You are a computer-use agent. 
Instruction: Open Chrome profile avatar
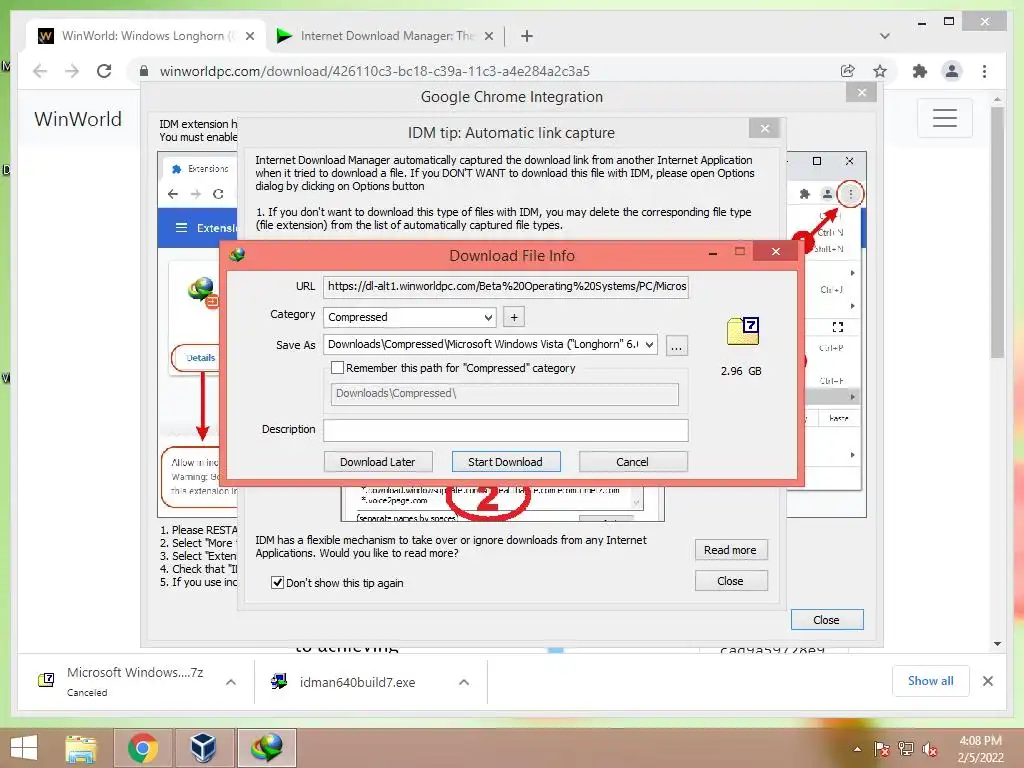pos(952,71)
